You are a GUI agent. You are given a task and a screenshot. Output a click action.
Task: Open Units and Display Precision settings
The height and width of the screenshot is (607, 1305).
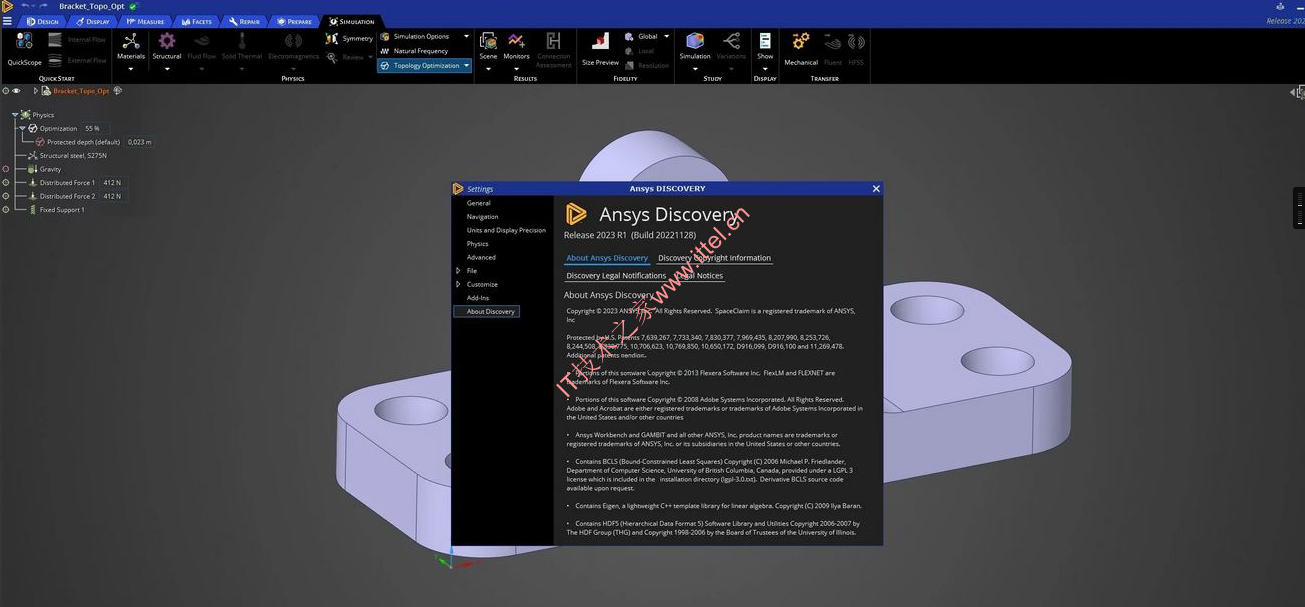tap(506, 230)
